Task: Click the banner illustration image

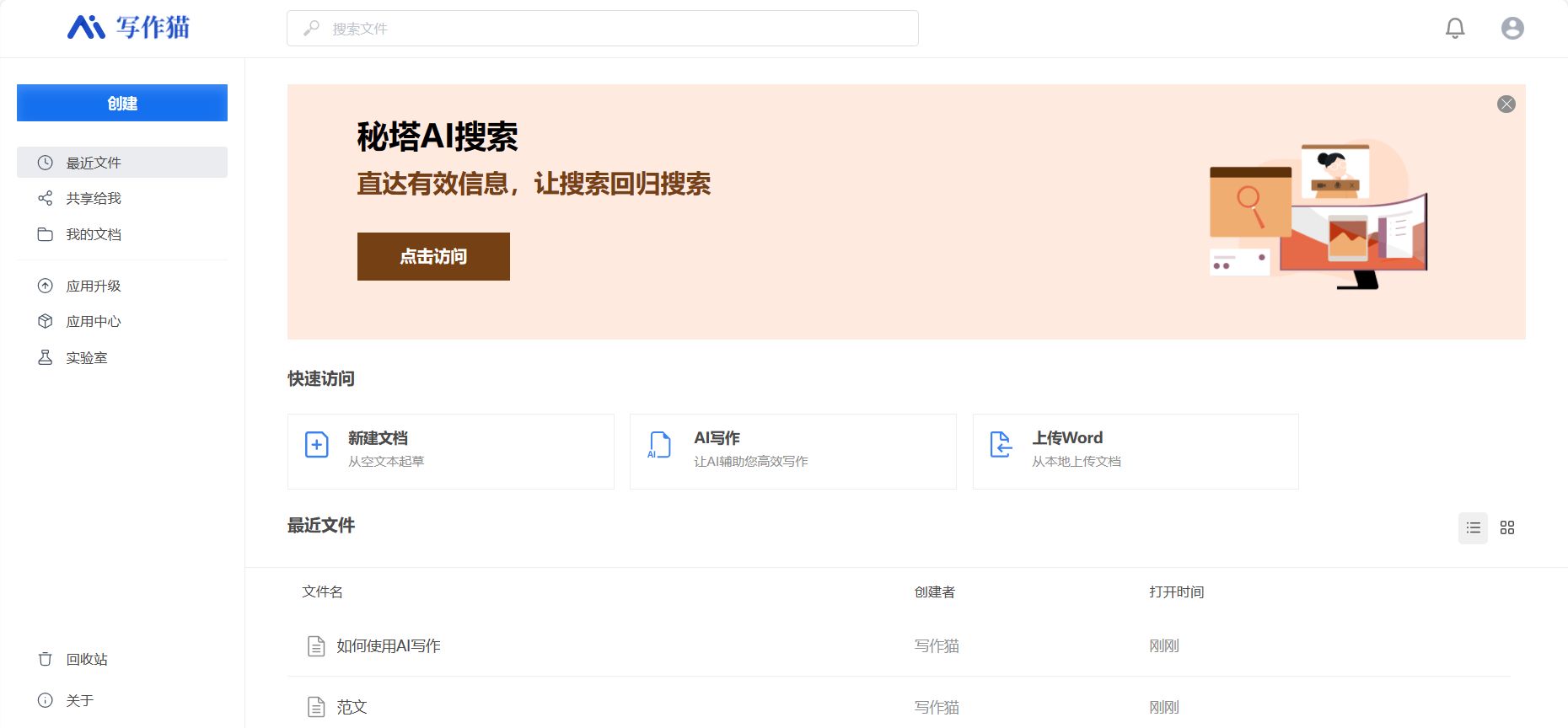Action: tap(1318, 215)
